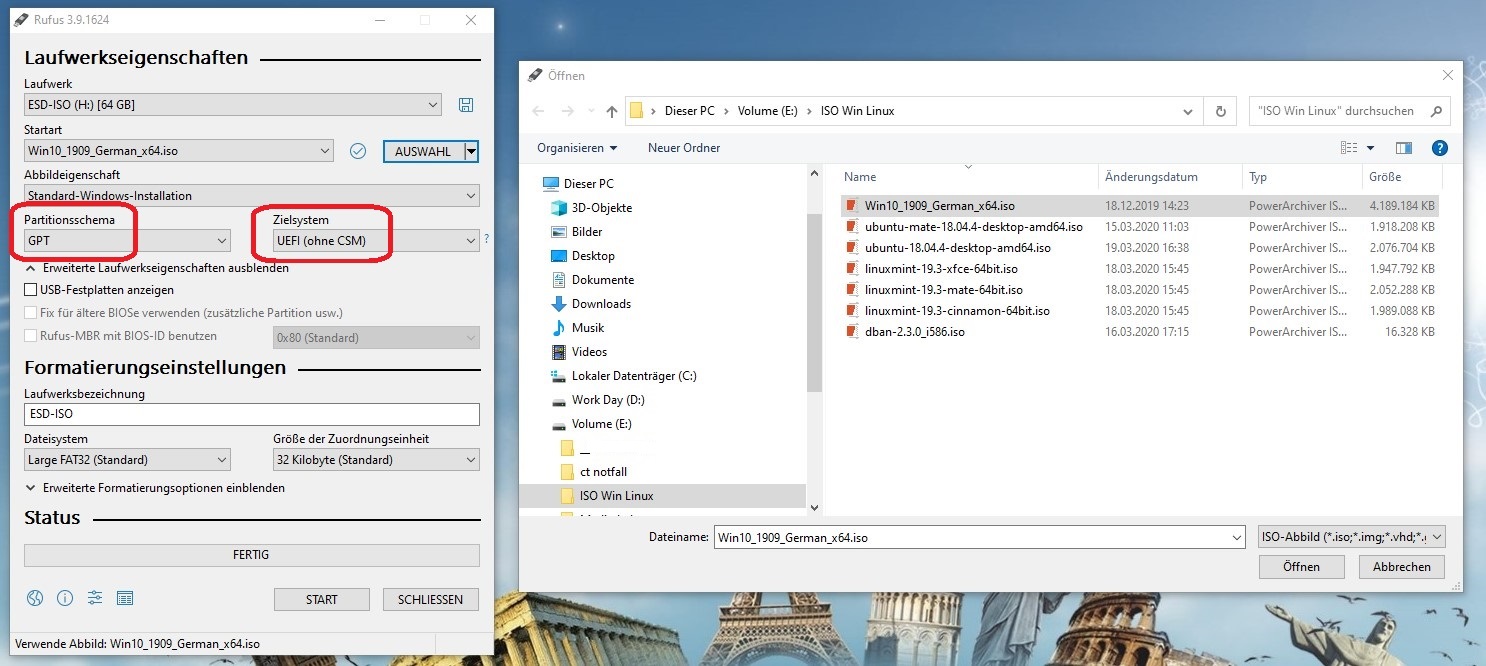Open Musik in the navigation tree
Image resolution: width=1486 pixels, height=666 pixels.
[x=578, y=328]
